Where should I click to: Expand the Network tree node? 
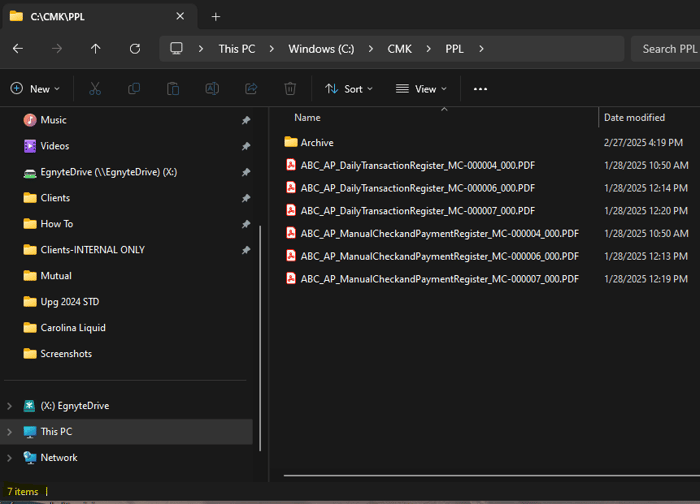(10, 458)
